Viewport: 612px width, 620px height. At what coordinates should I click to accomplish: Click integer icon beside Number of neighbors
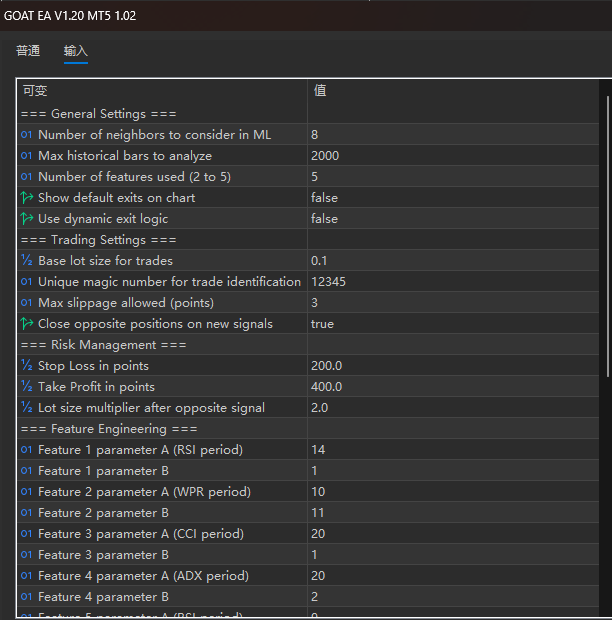tap(26, 135)
